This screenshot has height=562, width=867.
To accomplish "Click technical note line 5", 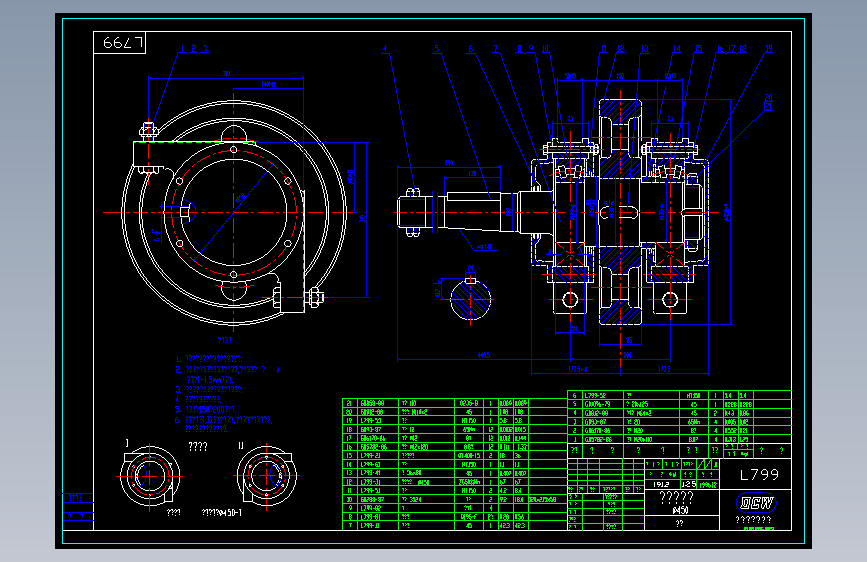I will [x=206, y=409].
